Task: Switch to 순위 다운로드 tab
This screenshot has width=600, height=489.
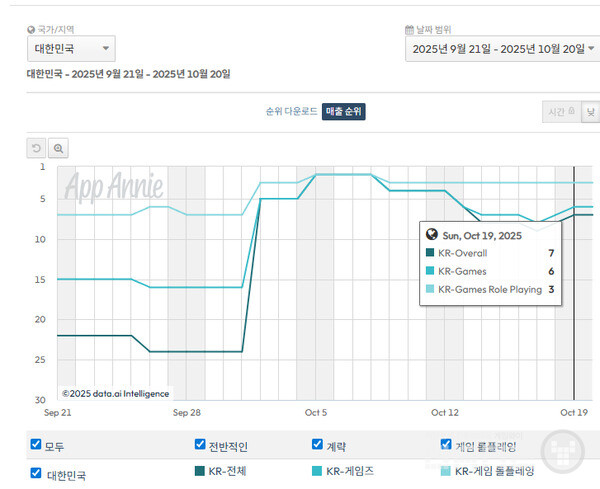Action: click(291, 112)
